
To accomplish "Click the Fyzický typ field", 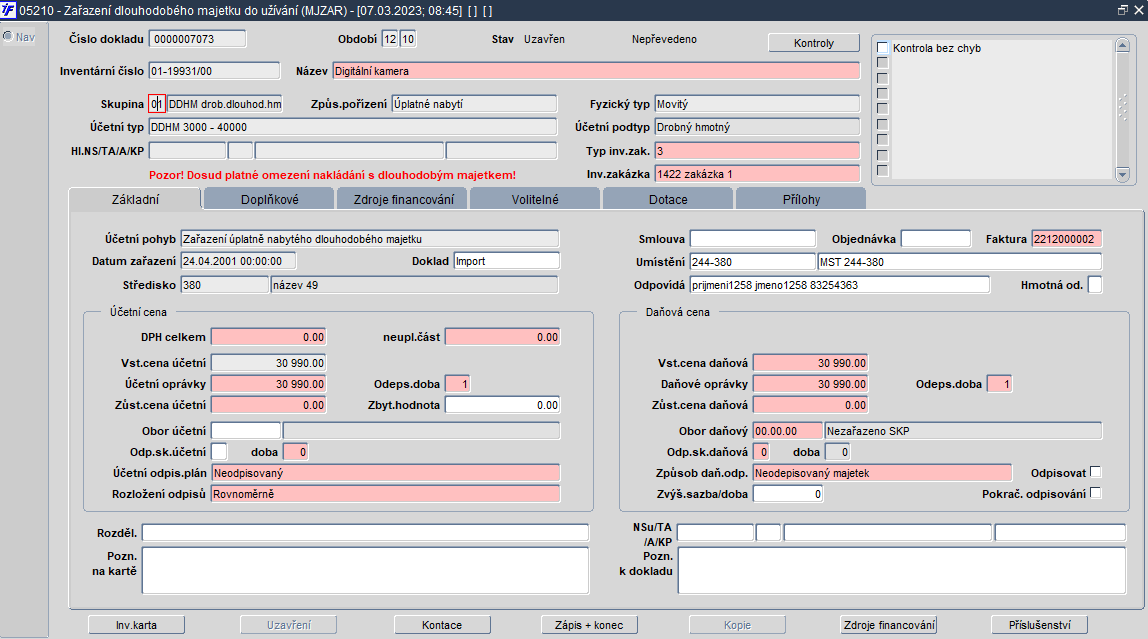I will tap(757, 104).
